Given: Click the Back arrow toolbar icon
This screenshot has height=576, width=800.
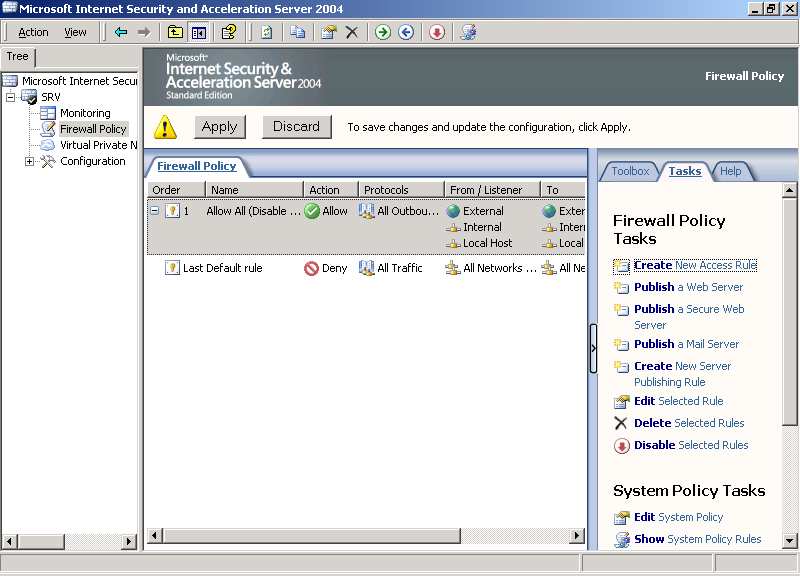Looking at the screenshot, I should (x=121, y=32).
